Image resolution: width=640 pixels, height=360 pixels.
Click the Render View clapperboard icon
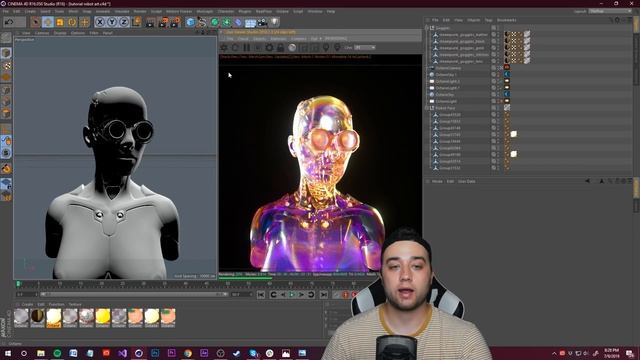click(x=151, y=22)
